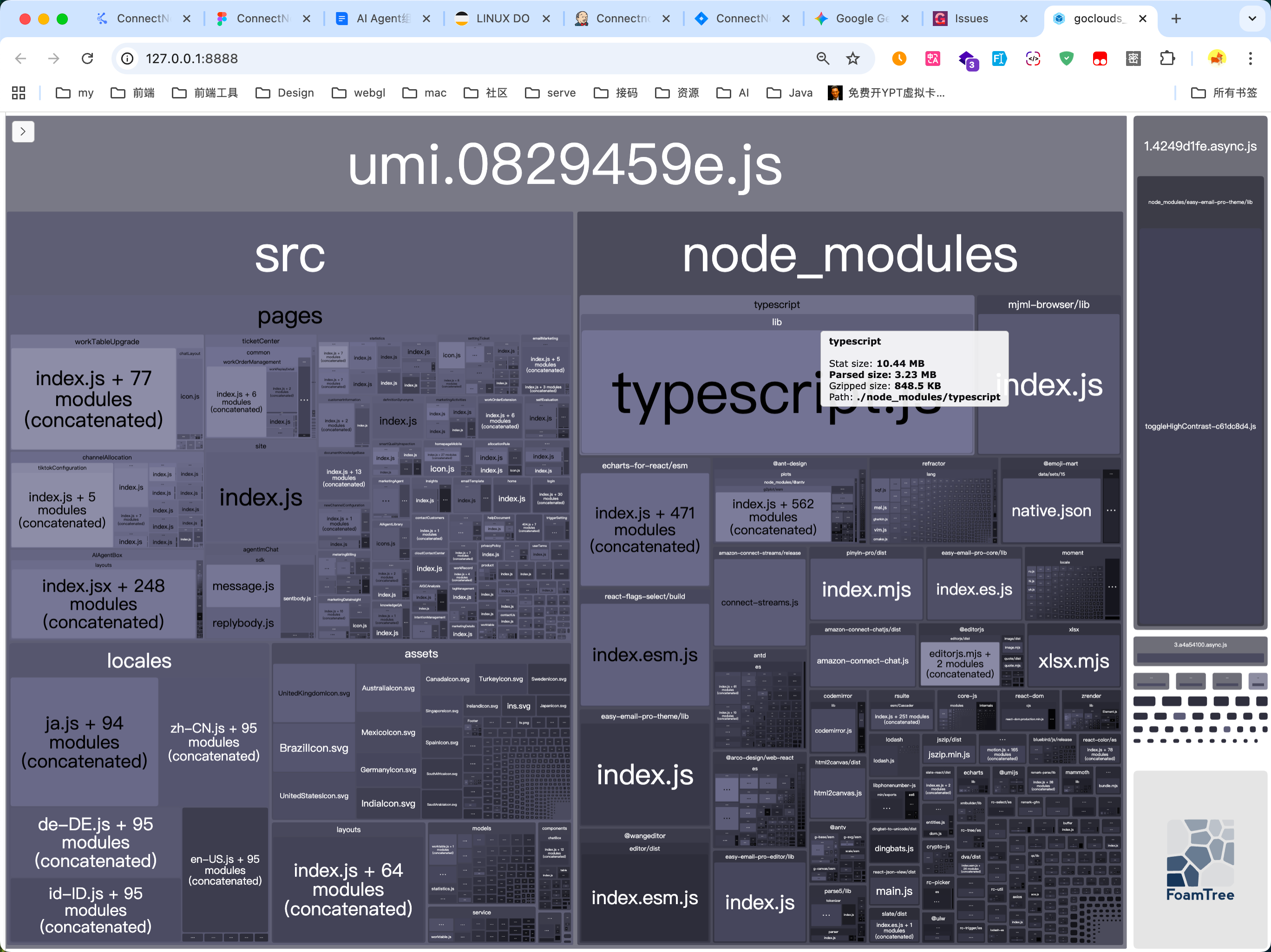Screen dimensions: 1271x952
Task: Click the index.es.js block in easy-email-pro-core
Action: coord(974,589)
